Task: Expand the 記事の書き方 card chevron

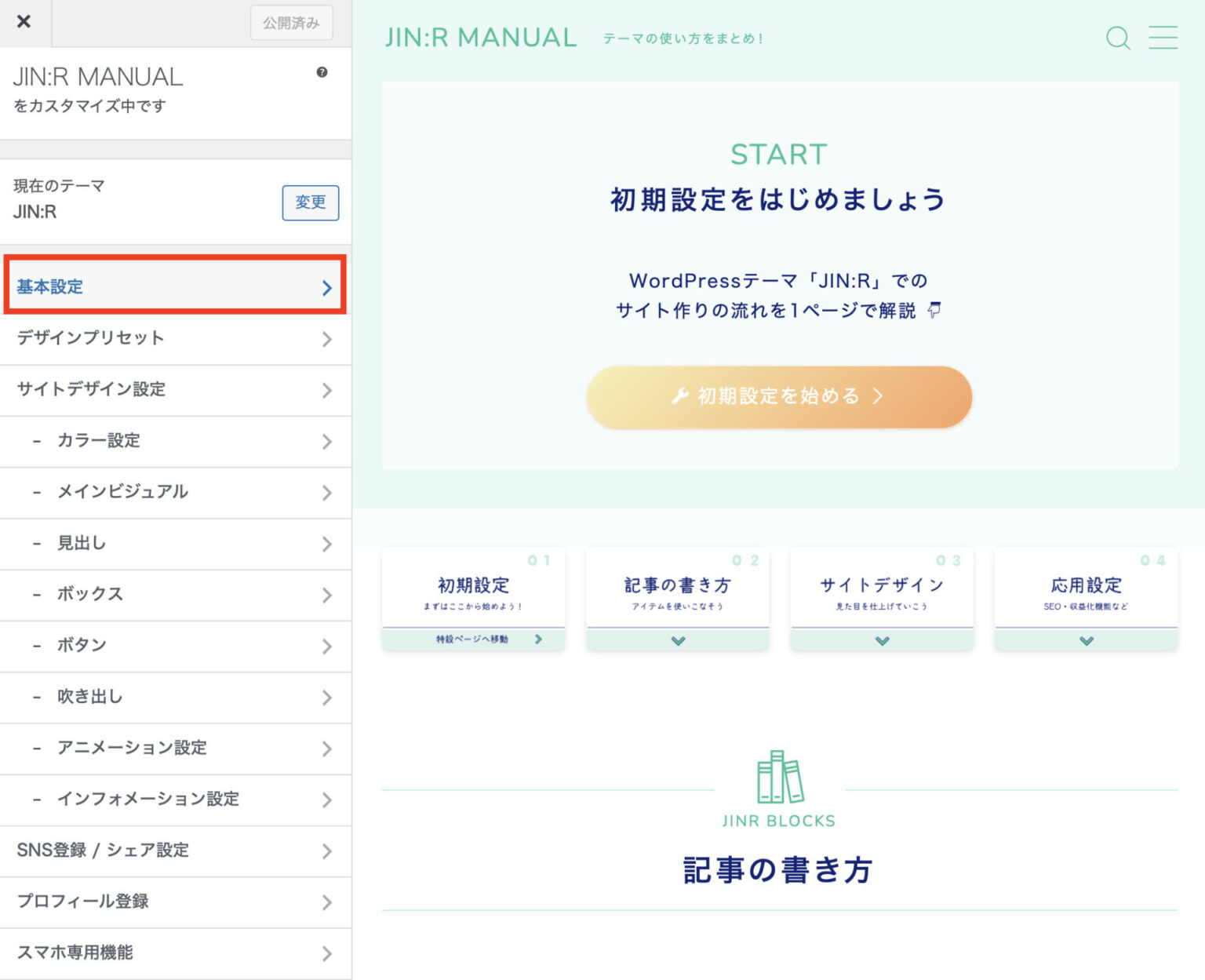Action: coord(676,640)
